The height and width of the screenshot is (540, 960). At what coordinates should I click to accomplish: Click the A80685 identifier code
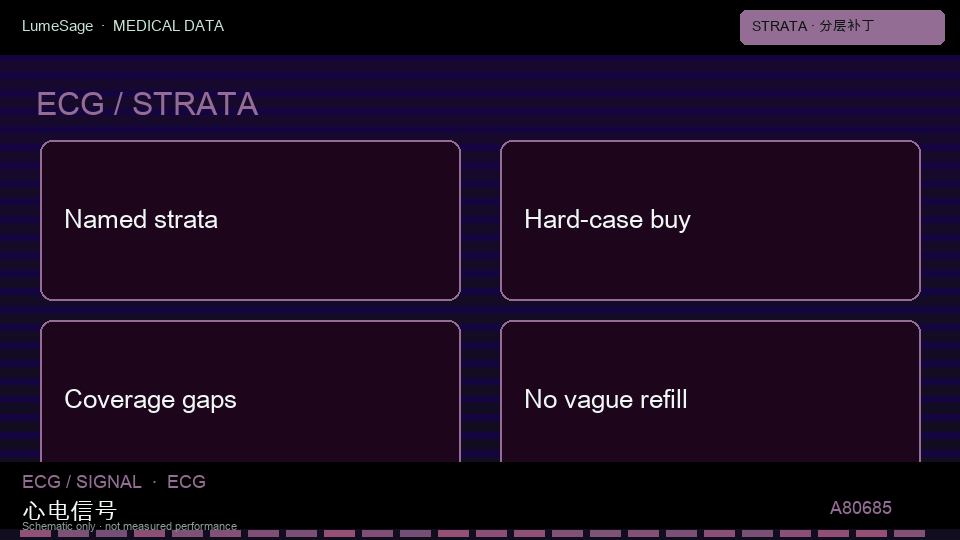tap(860, 508)
